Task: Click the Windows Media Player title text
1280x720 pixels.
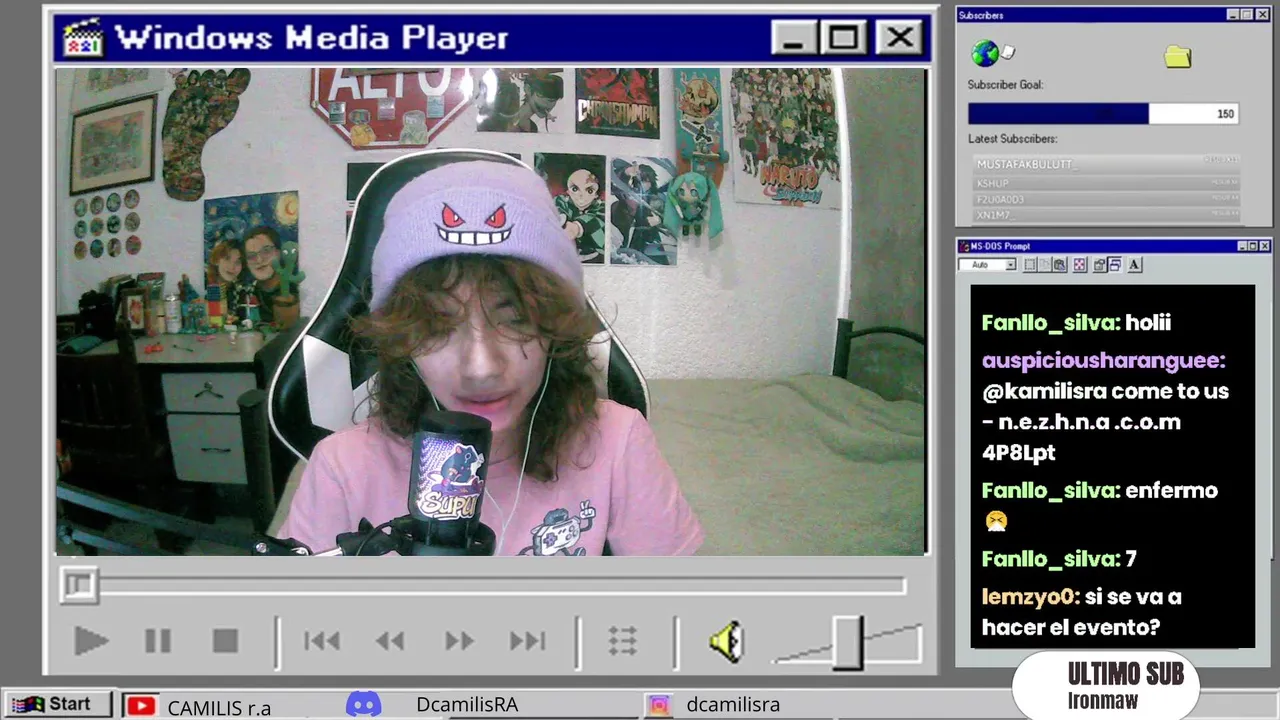Action: pos(311,38)
